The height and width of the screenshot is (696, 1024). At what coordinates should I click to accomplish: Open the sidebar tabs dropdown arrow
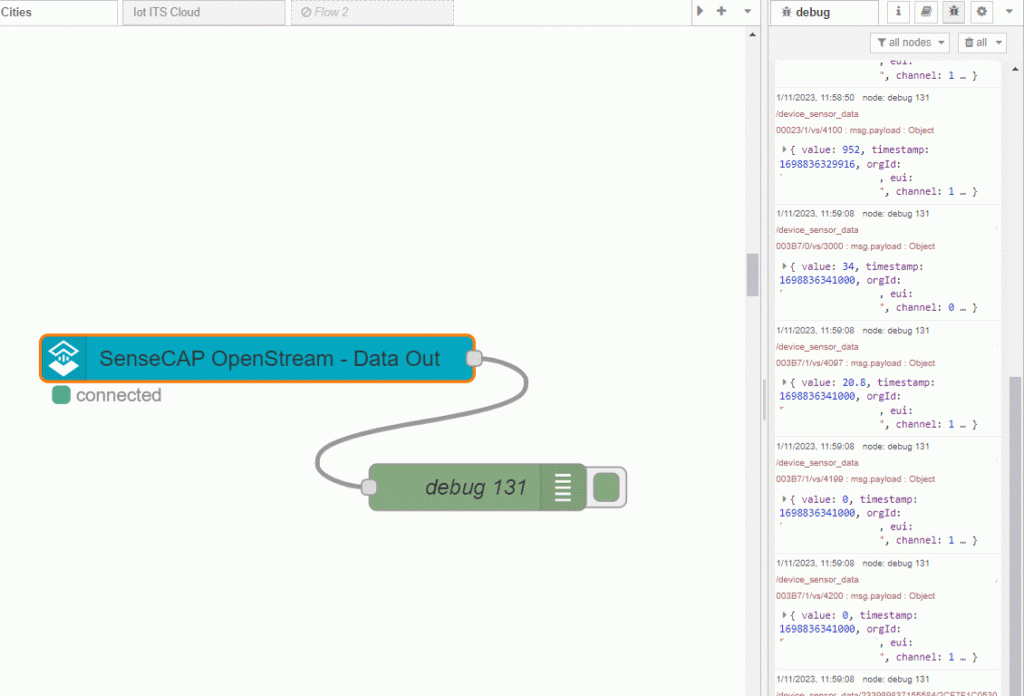[1010, 12]
